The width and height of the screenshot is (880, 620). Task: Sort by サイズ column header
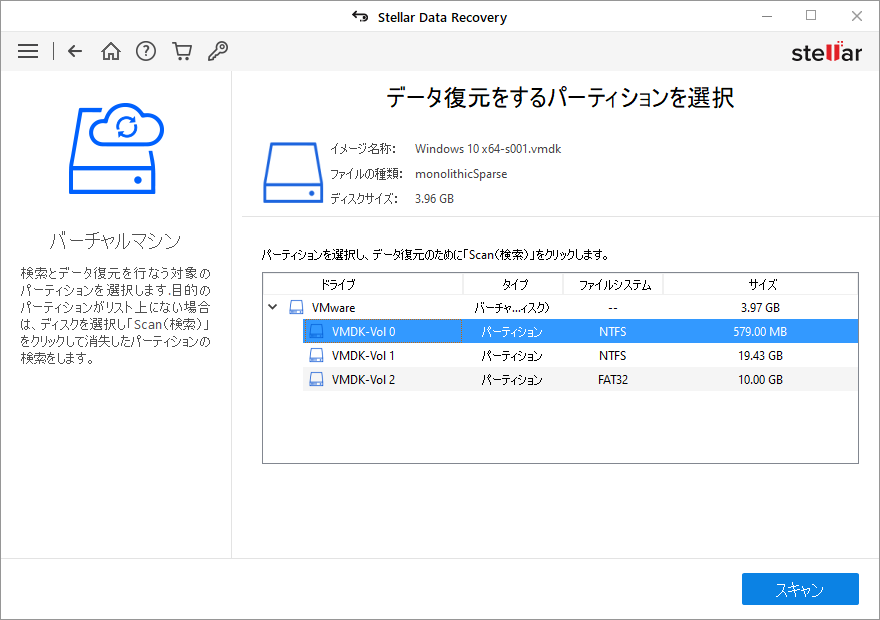pyautogui.click(x=761, y=284)
